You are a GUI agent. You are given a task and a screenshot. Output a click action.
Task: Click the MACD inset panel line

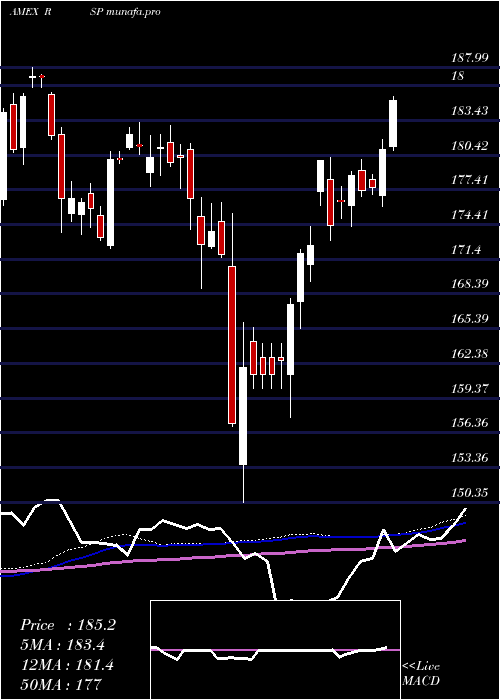(x=269, y=652)
